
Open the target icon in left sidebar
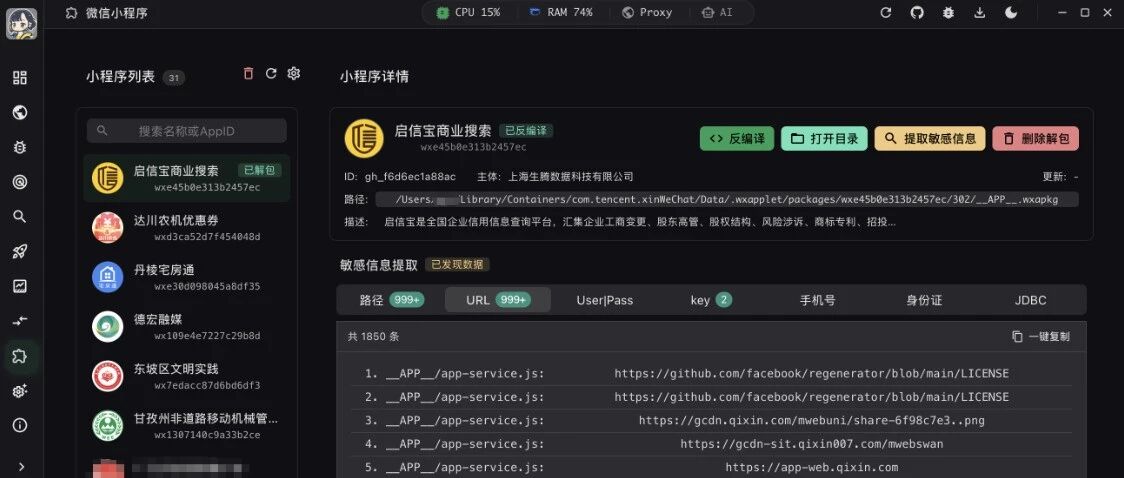click(20, 182)
